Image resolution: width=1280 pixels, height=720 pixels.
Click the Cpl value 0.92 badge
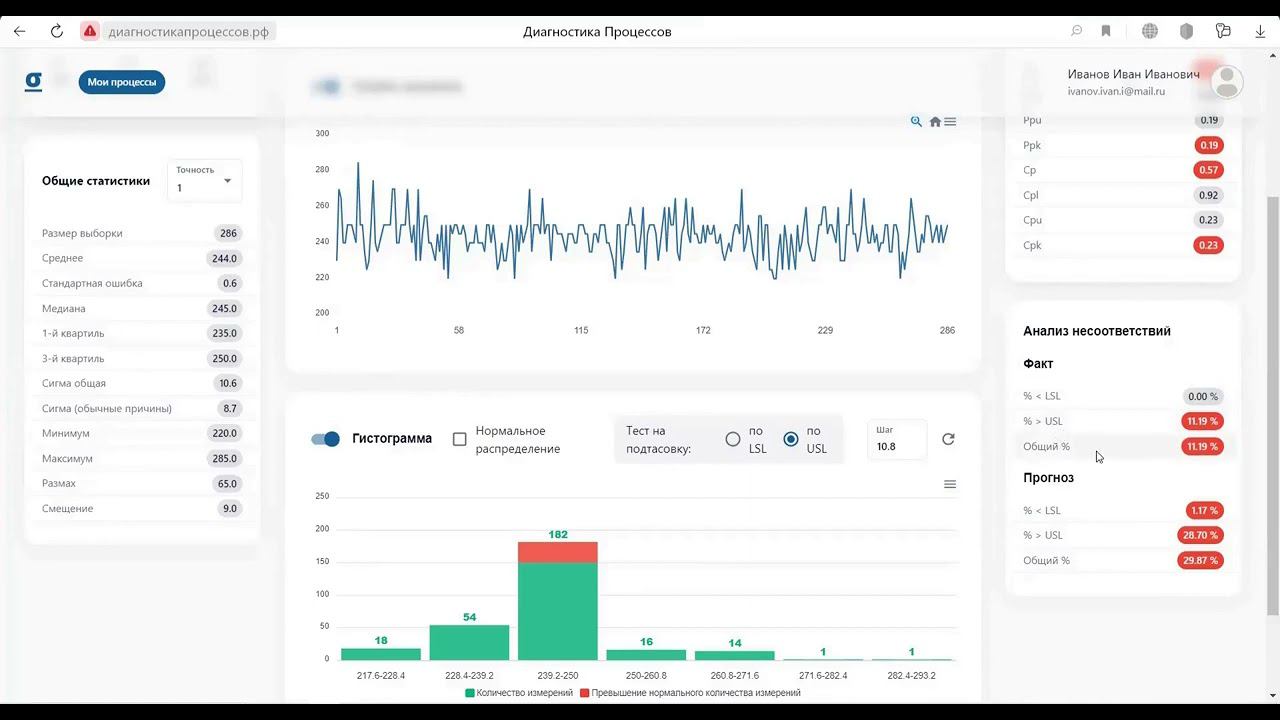click(x=1209, y=195)
